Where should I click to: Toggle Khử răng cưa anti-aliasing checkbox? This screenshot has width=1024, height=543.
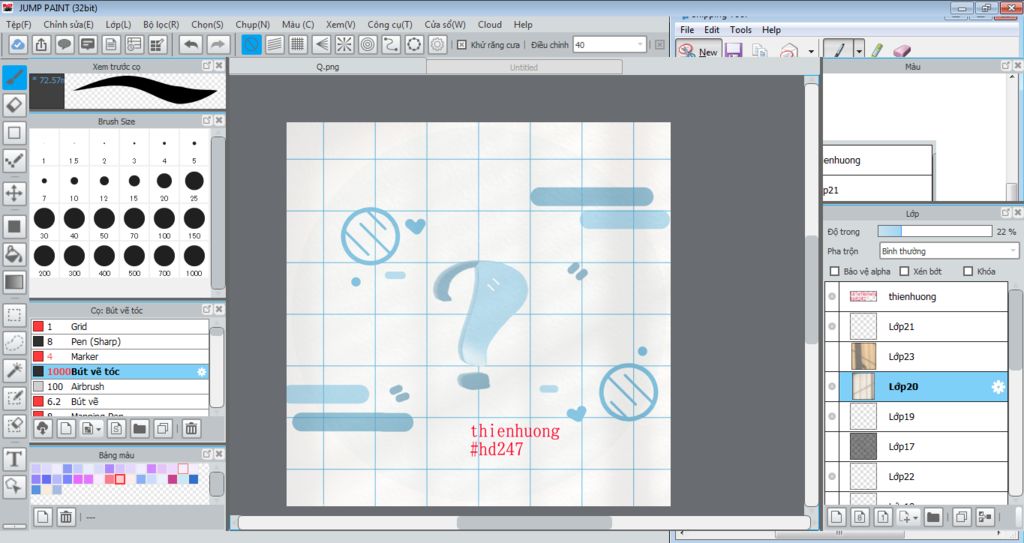tap(462, 45)
